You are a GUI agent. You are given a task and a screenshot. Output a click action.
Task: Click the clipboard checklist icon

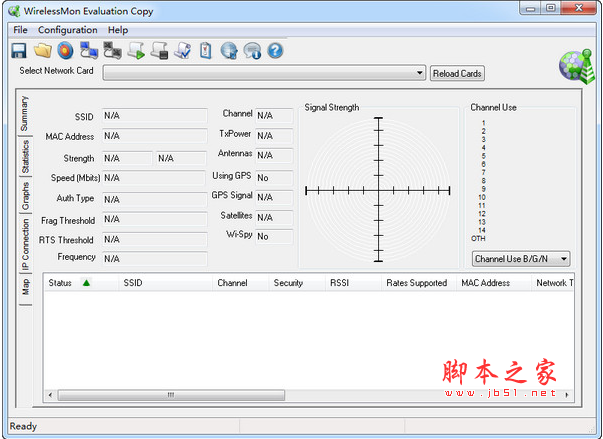[x=206, y=50]
